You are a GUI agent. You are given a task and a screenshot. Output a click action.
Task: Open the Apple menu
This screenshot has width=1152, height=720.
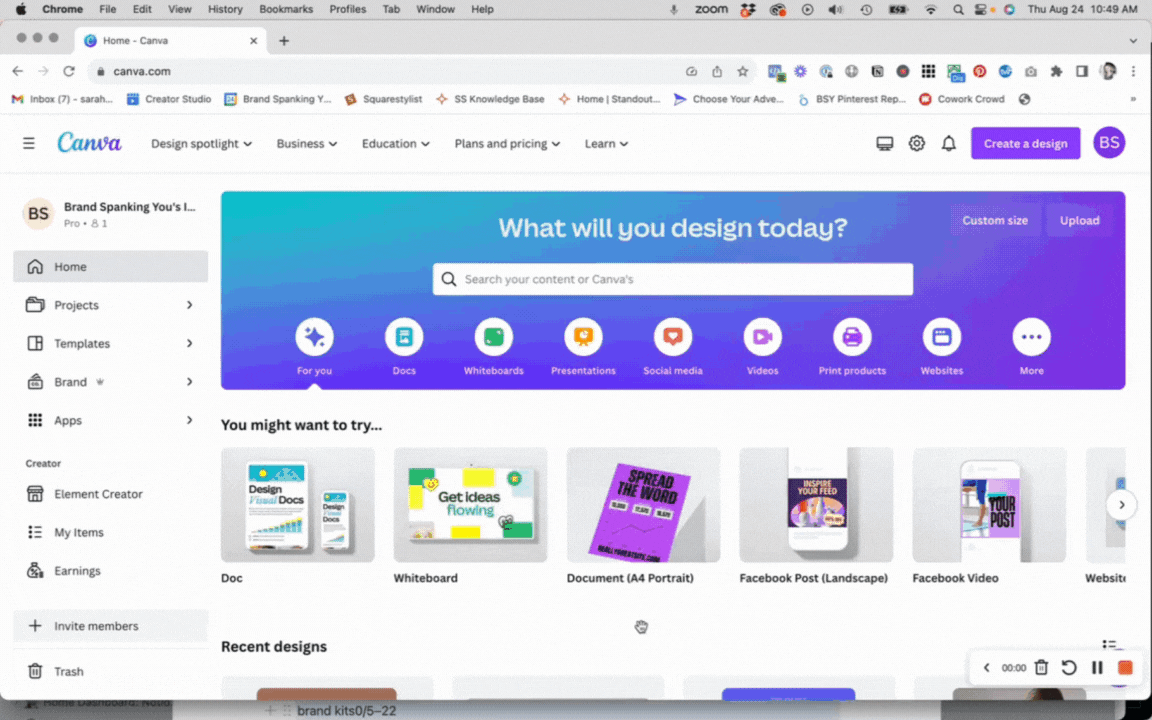point(21,10)
